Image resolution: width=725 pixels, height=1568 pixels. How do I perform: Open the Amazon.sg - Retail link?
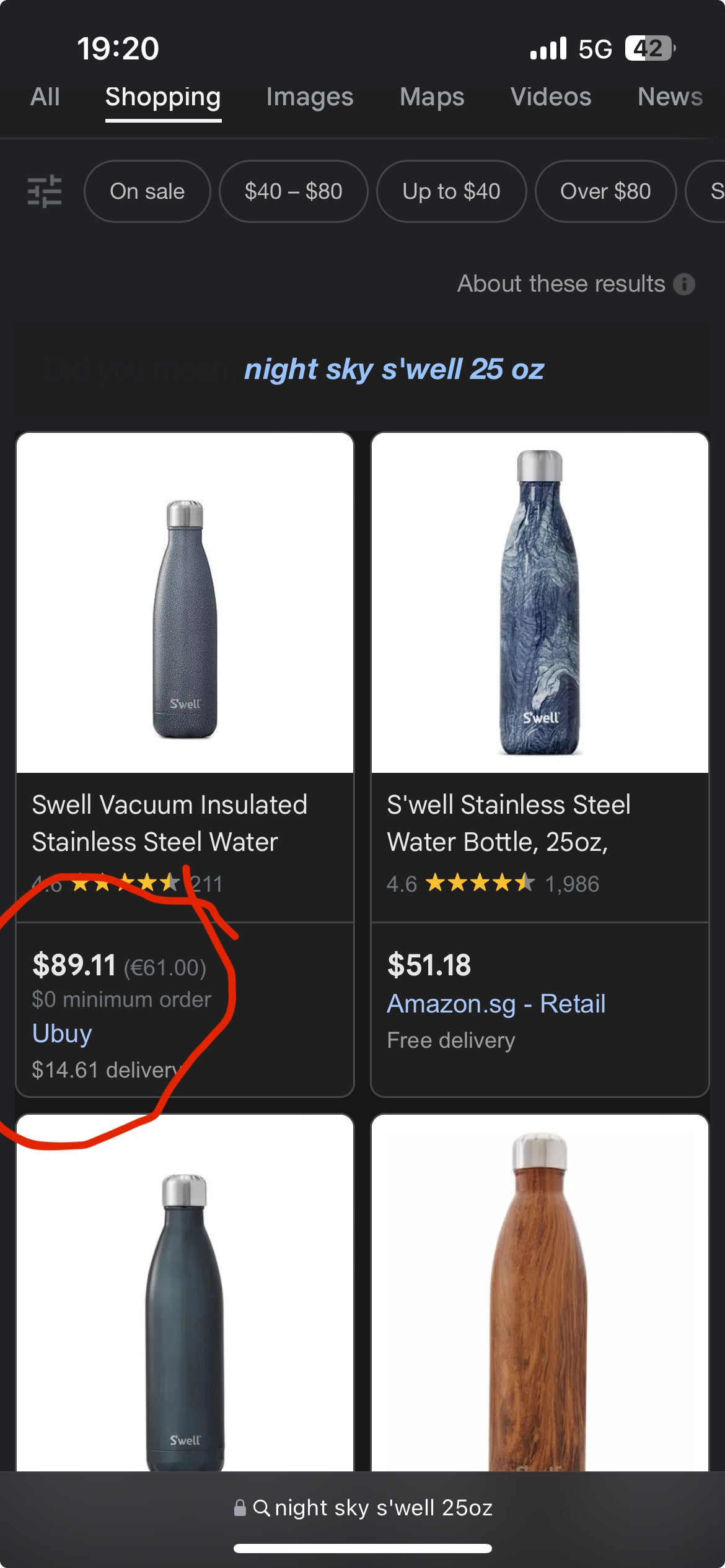tap(496, 1003)
